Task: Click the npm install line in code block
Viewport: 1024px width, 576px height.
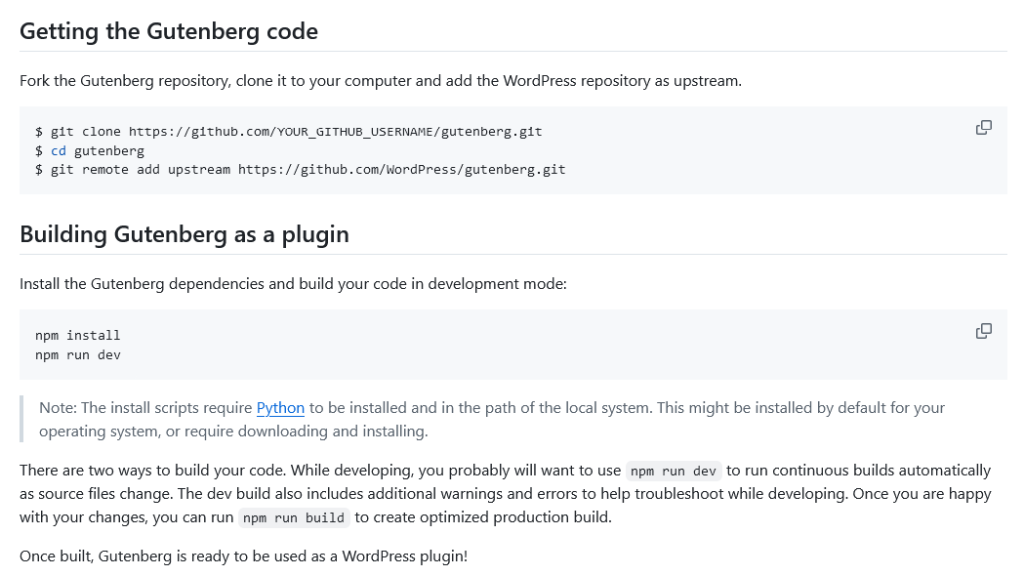Action: click(x=77, y=336)
